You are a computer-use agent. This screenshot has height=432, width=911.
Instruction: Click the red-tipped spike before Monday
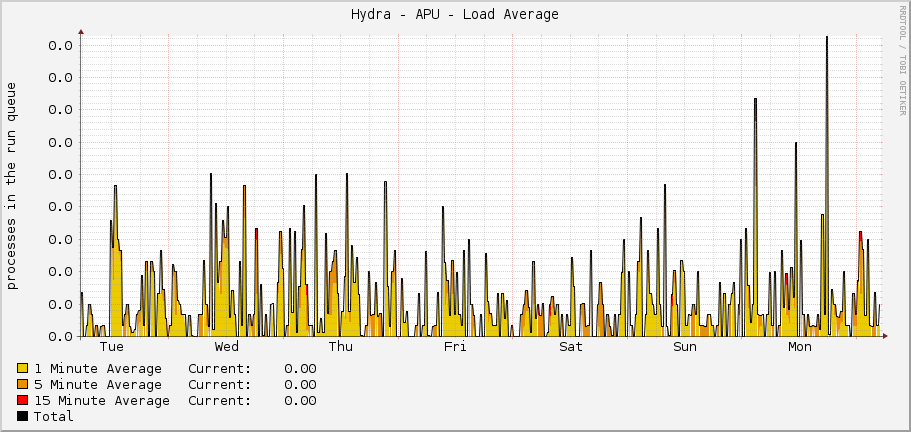755,215
